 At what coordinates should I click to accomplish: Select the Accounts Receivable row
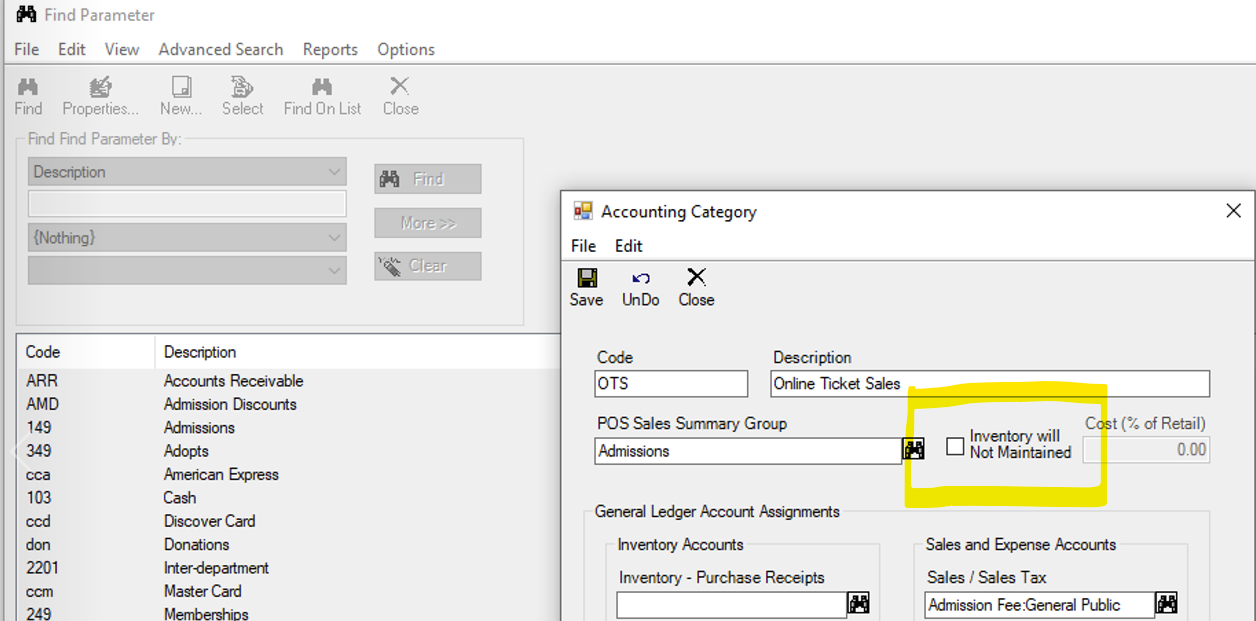(x=289, y=381)
